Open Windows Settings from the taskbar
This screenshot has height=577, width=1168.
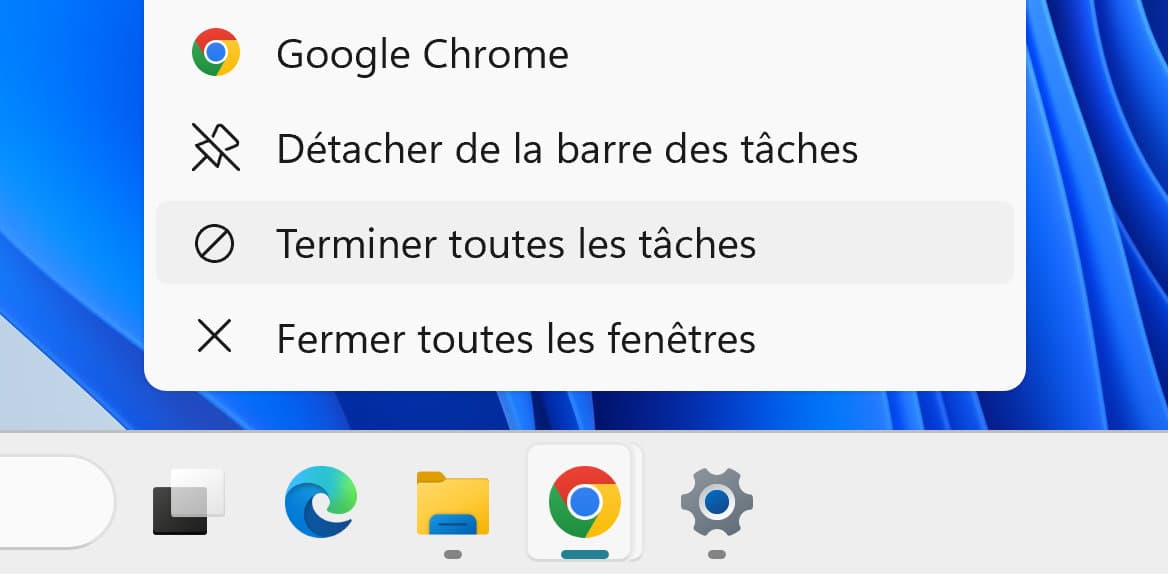tap(716, 501)
